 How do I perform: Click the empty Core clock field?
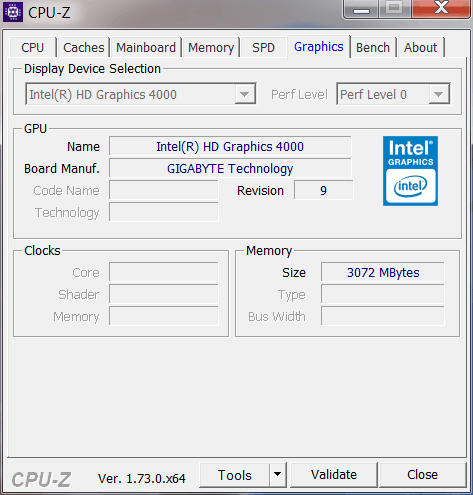click(x=164, y=272)
